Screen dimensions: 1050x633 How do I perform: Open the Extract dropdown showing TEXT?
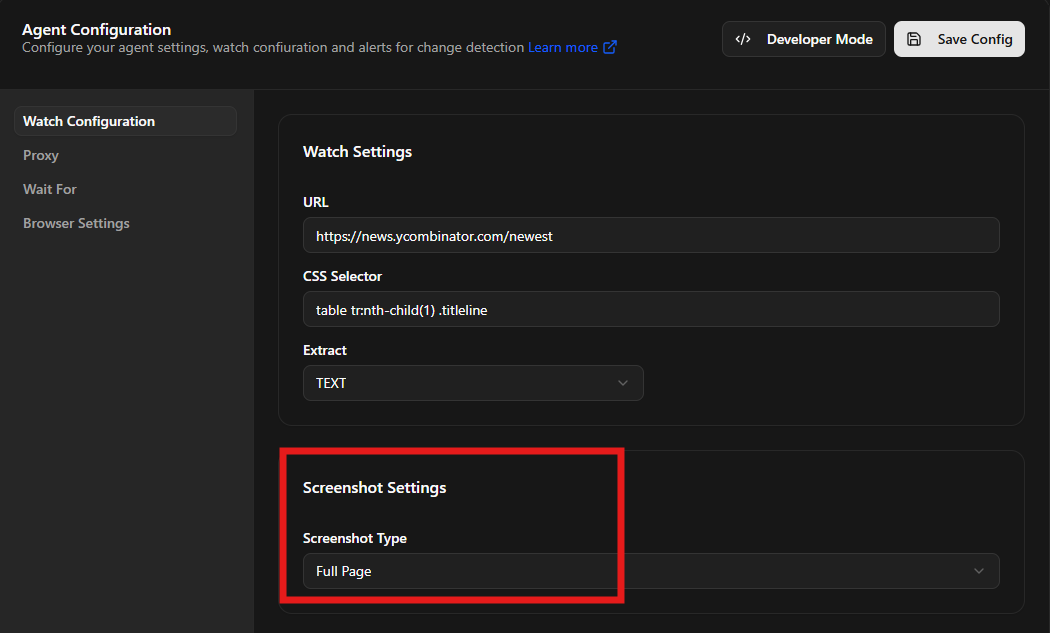pyautogui.click(x=472, y=383)
